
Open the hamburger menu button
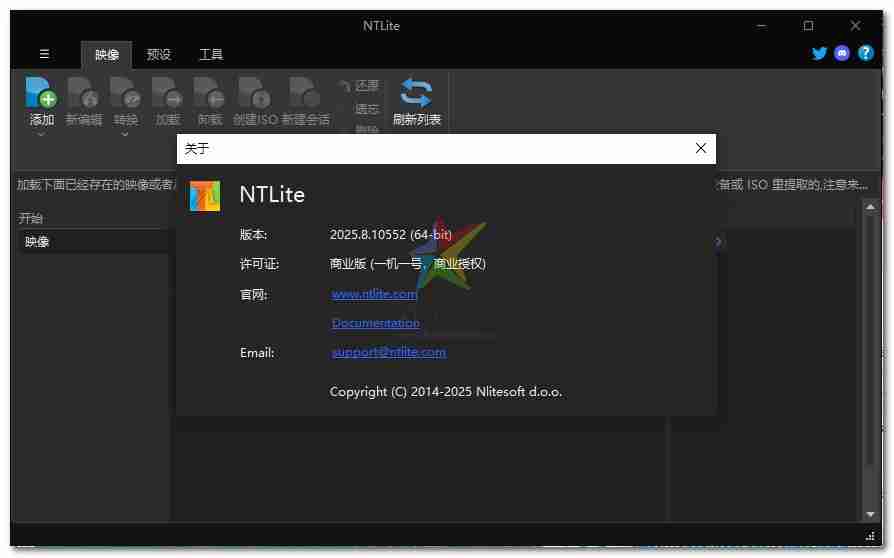44,54
